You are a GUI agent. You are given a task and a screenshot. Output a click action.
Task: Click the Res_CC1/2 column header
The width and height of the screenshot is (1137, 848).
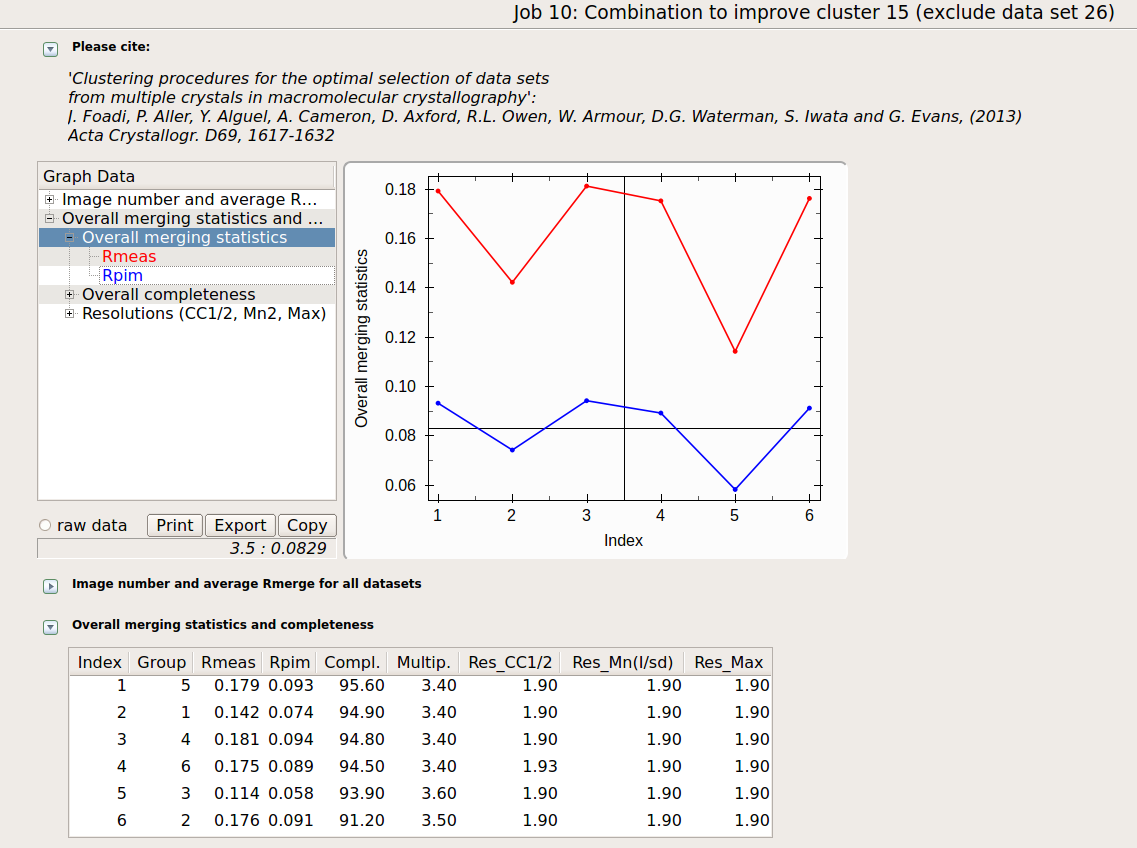click(510, 662)
